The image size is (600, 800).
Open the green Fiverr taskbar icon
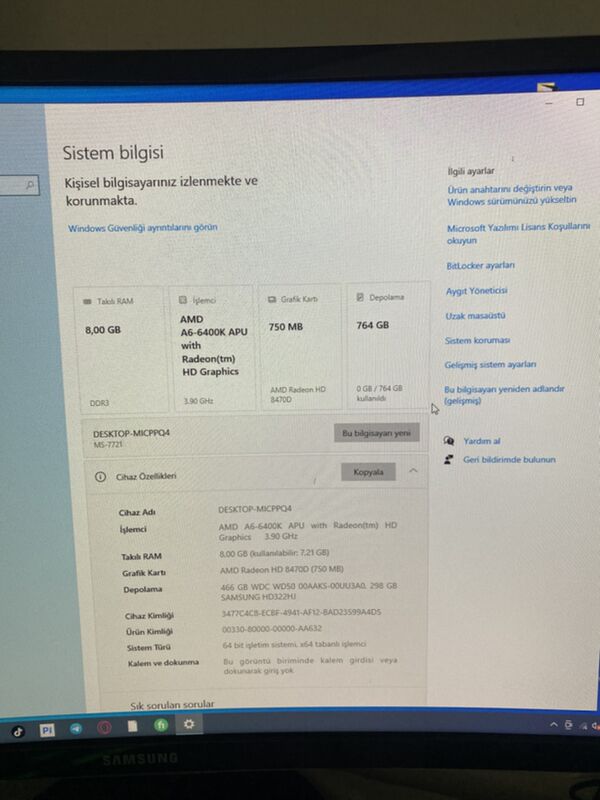tap(161, 725)
